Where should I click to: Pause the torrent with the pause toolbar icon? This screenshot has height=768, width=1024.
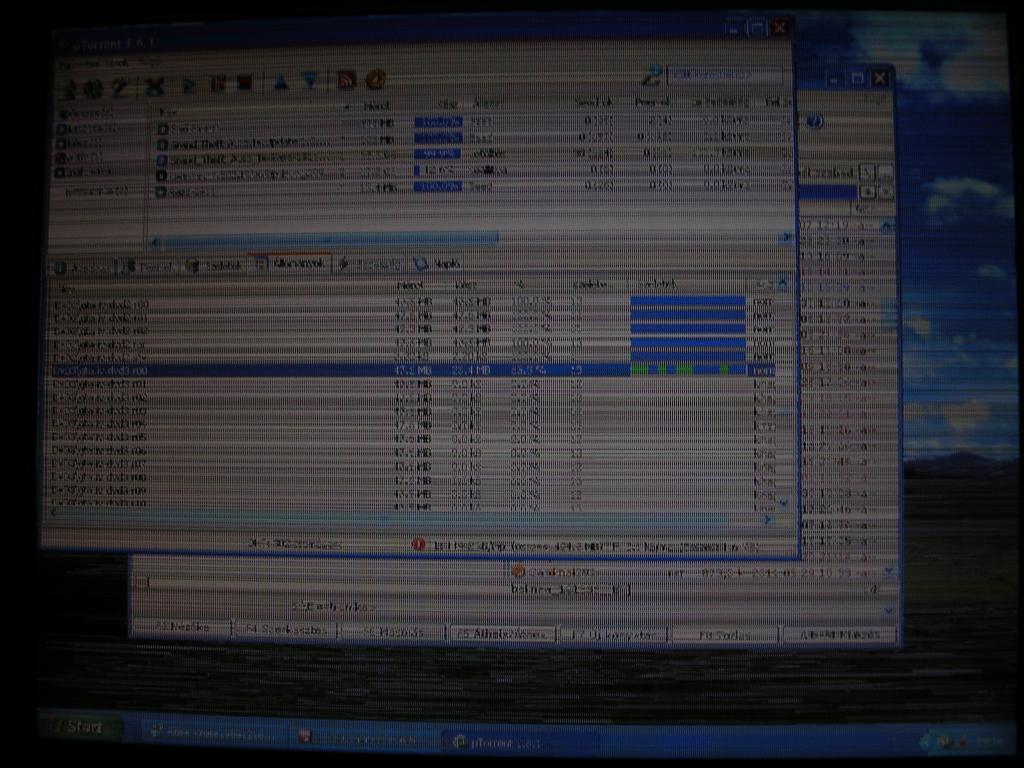[217, 84]
